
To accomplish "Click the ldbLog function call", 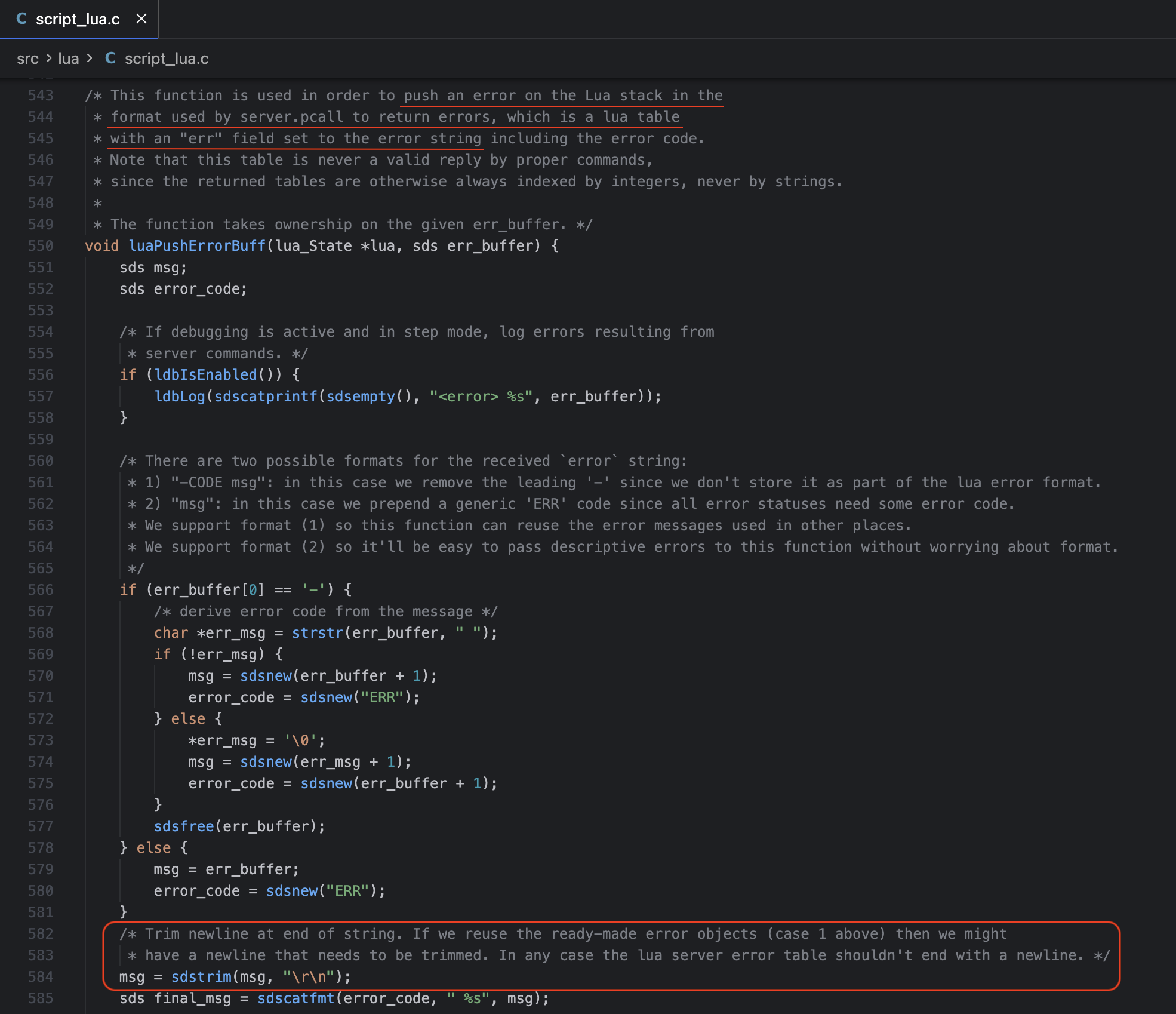I will (179, 397).
